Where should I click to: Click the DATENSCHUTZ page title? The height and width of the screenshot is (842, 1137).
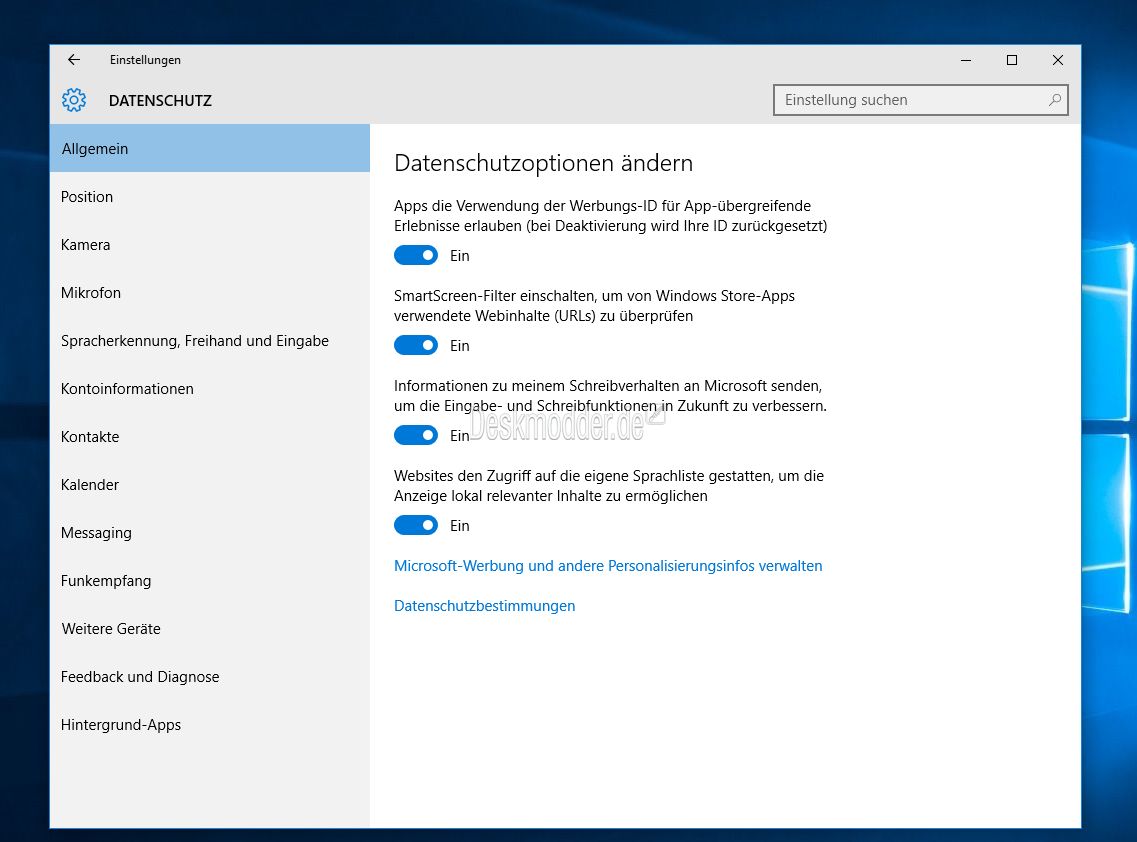coord(160,101)
